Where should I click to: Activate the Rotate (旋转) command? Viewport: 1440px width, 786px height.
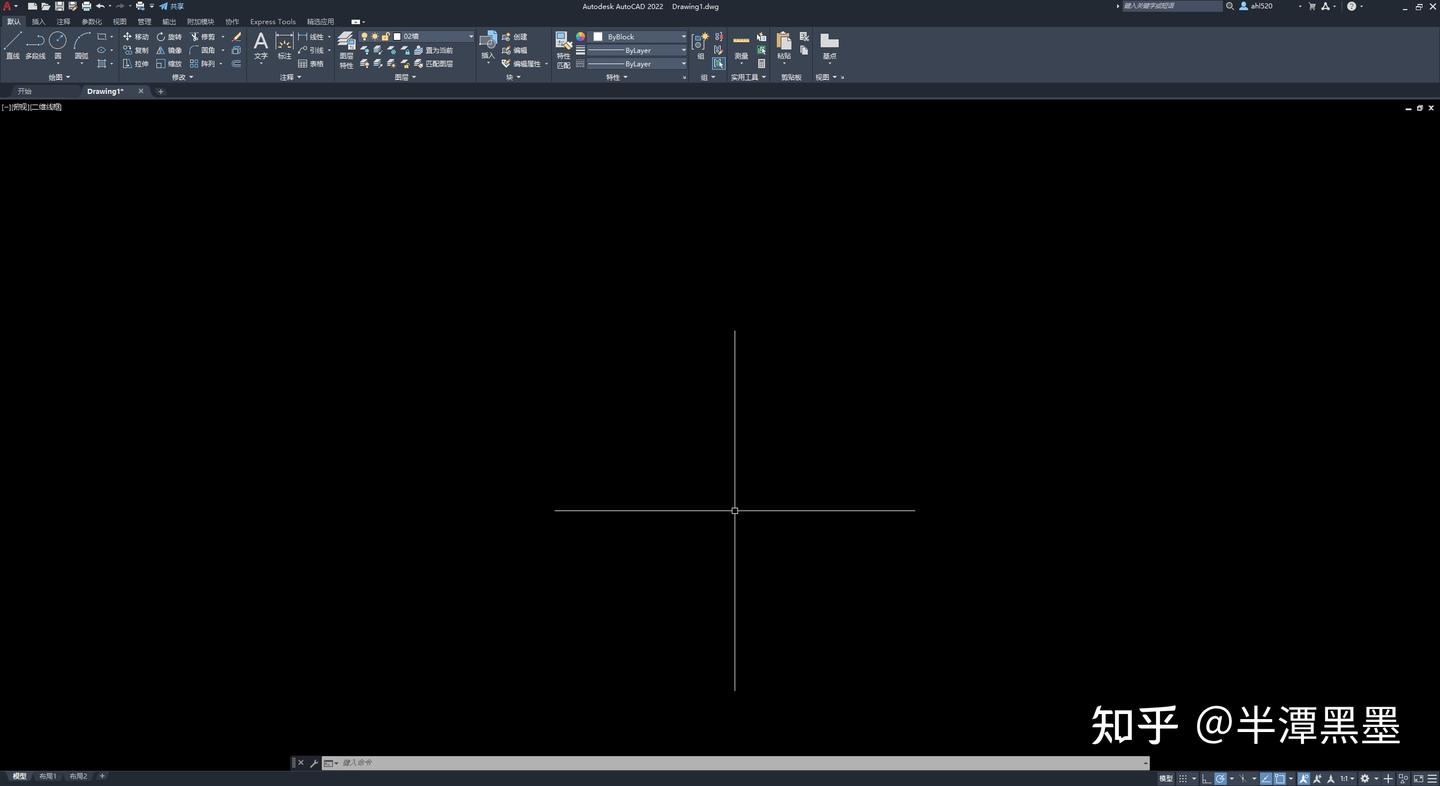pyautogui.click(x=171, y=37)
